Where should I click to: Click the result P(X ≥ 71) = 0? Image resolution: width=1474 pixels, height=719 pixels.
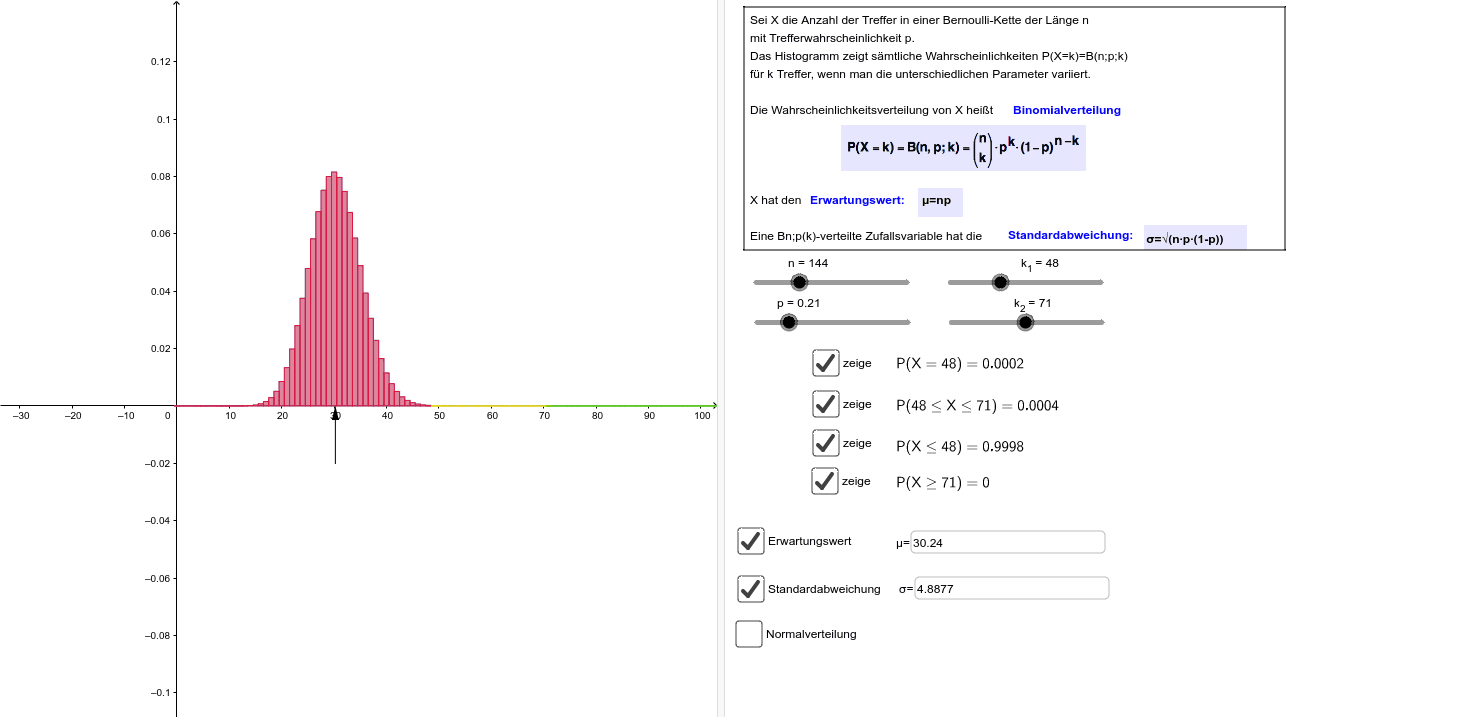(943, 482)
